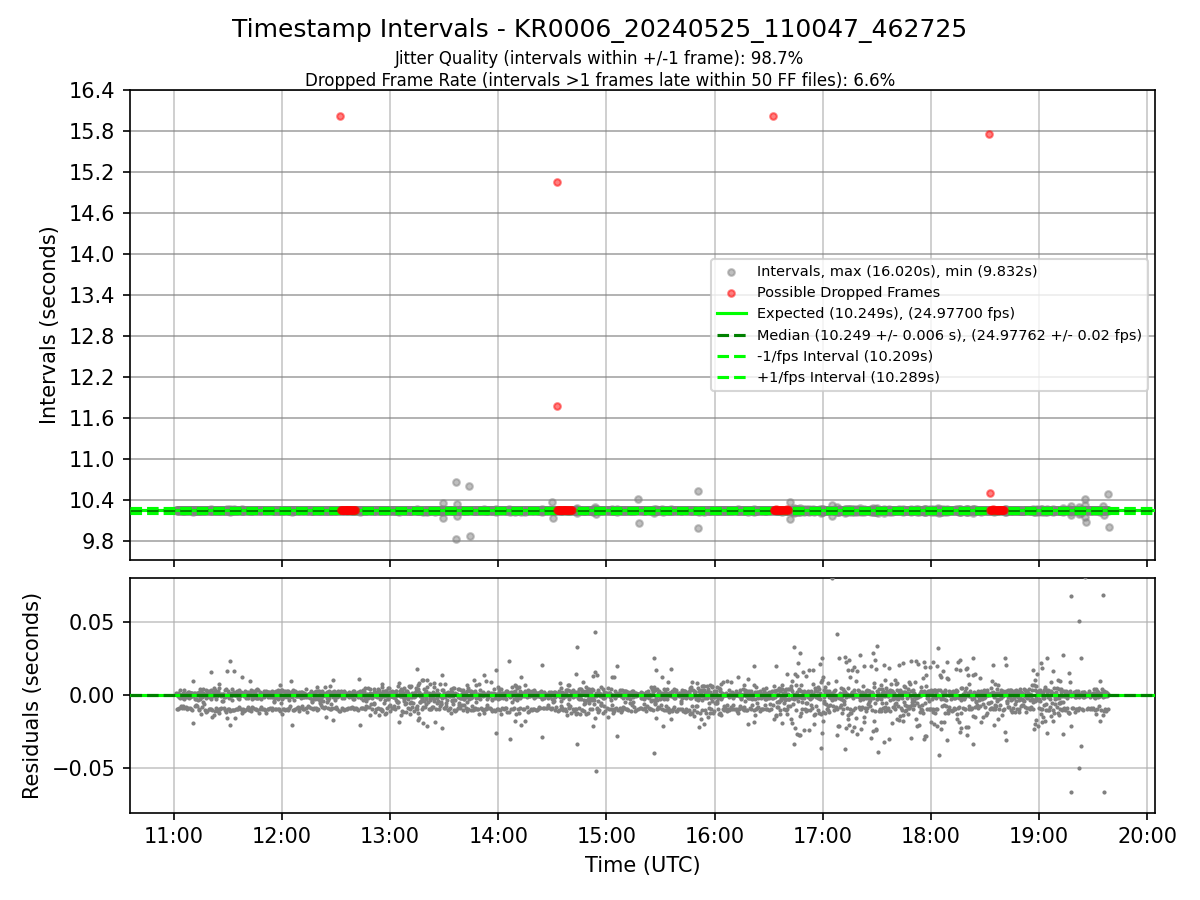
Task: Click the red dropped-frame point near 16:30 at 16.0 seconds
Action: [x=773, y=116]
